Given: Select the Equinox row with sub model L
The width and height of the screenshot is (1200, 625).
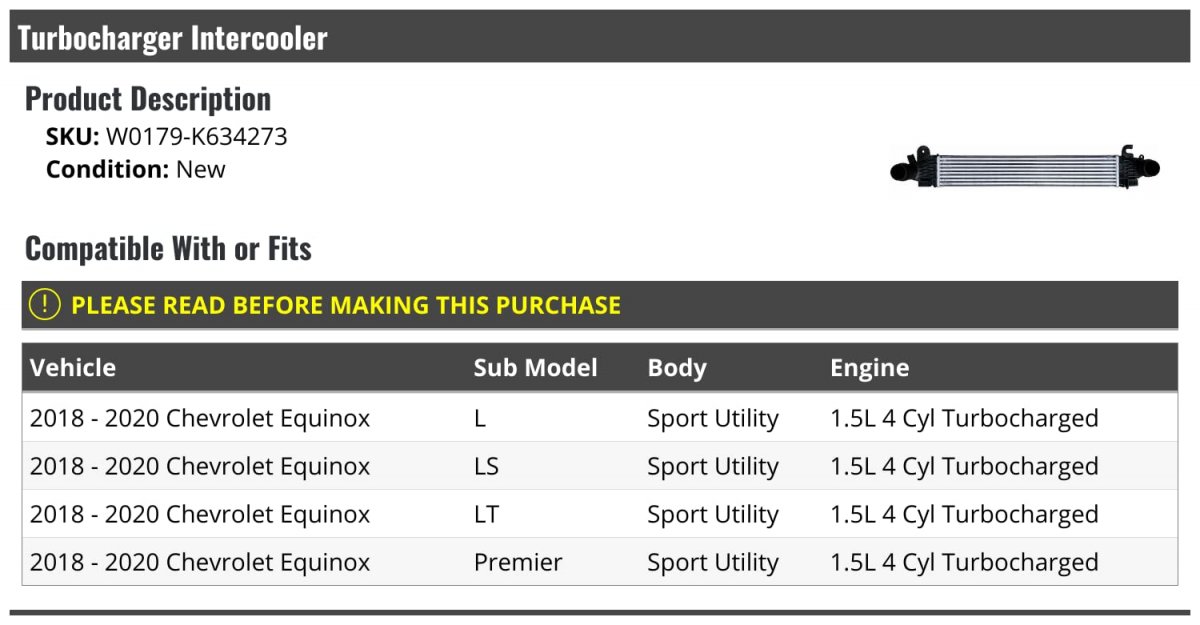Looking at the screenshot, I should coord(600,418).
